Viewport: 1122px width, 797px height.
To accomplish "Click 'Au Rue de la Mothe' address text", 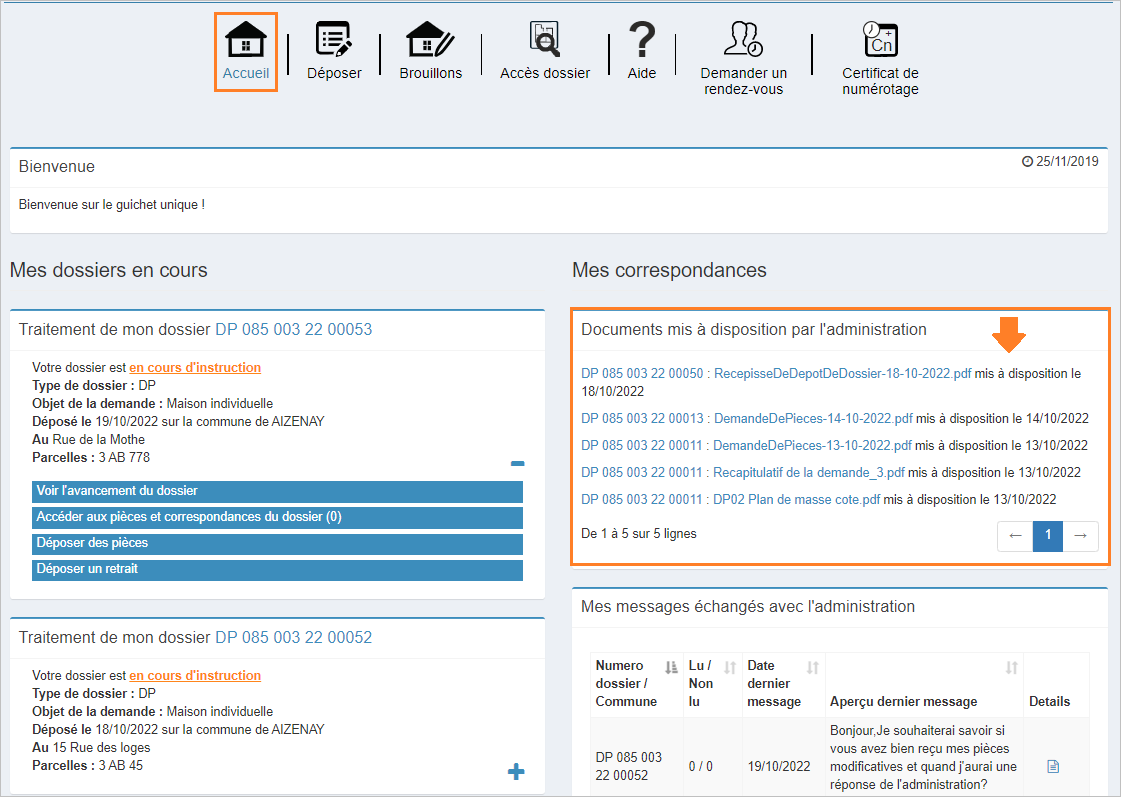I will 89,440.
